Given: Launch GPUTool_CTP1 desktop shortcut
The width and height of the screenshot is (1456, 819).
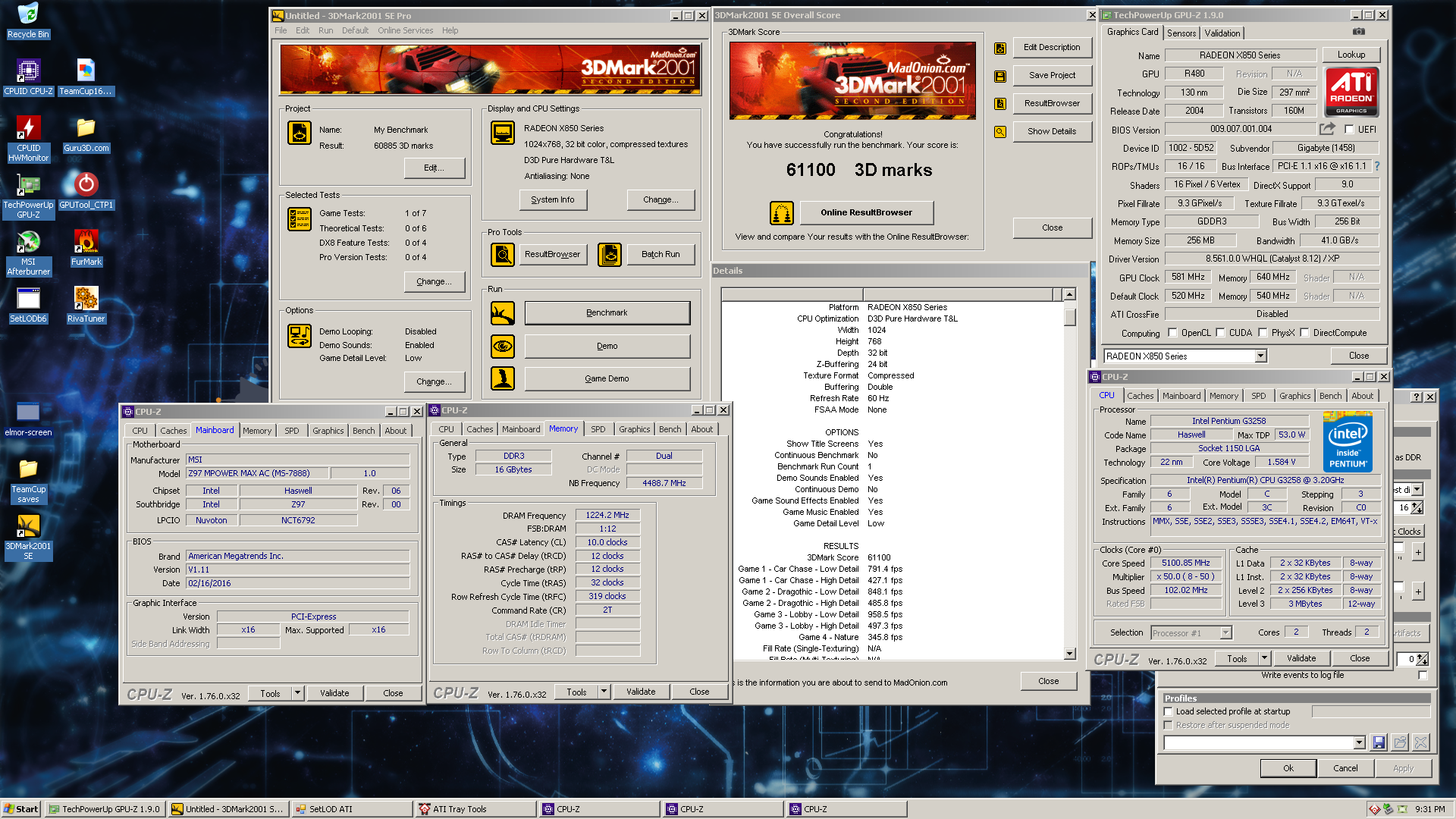Looking at the screenshot, I should point(86,191).
